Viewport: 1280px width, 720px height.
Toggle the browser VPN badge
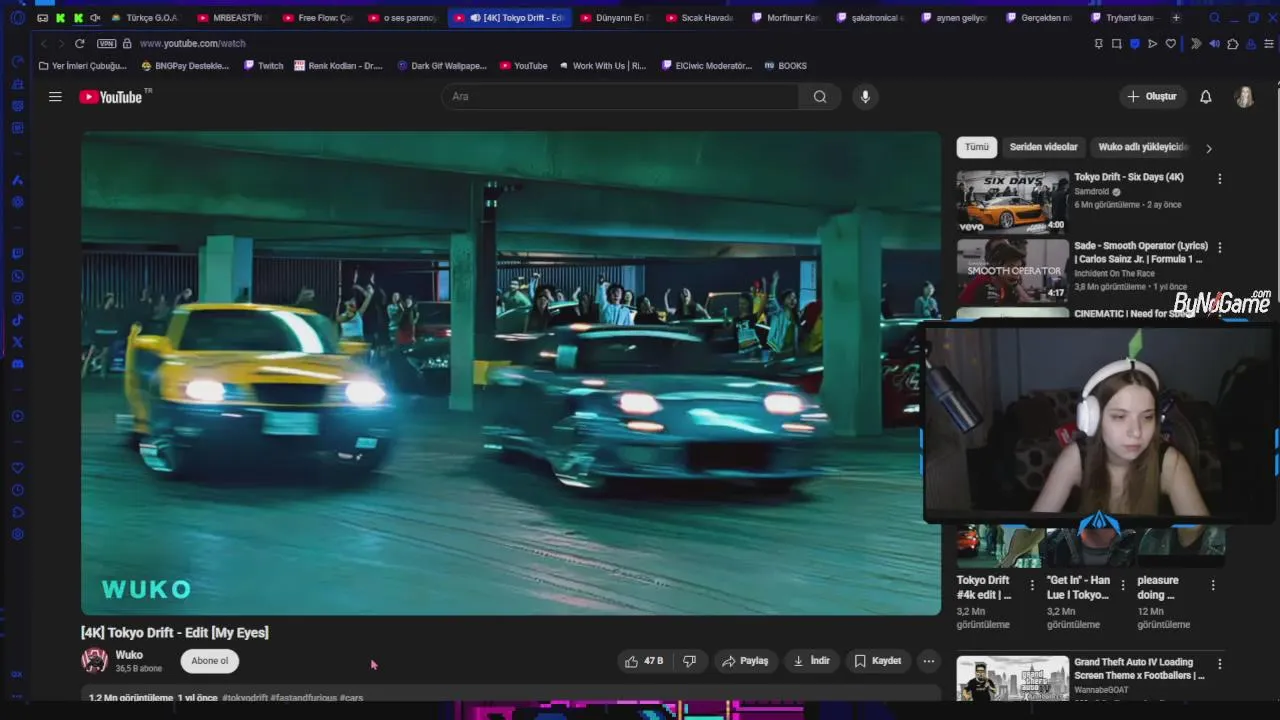107,44
